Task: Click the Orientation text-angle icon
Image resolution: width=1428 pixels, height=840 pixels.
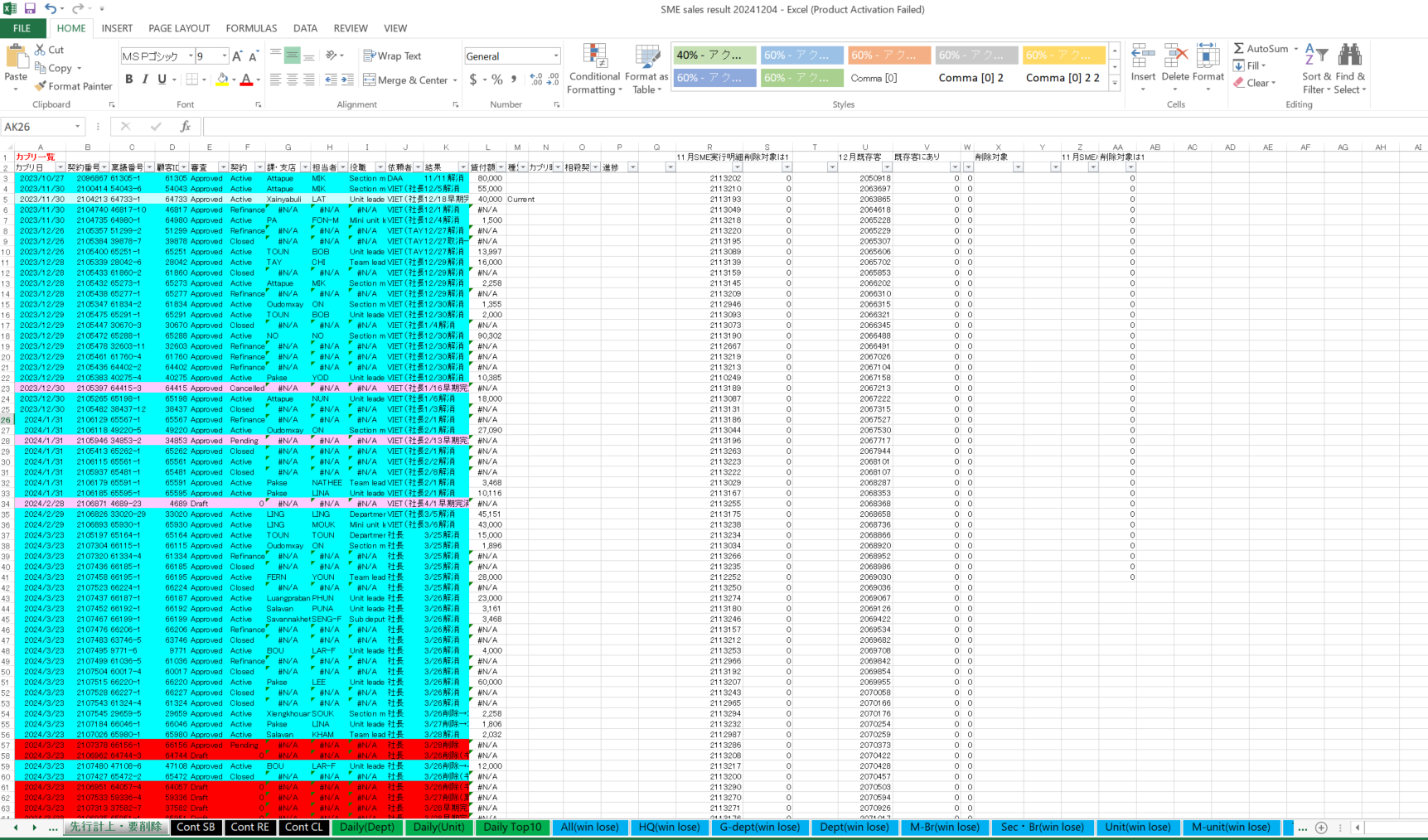Action: coord(332,56)
